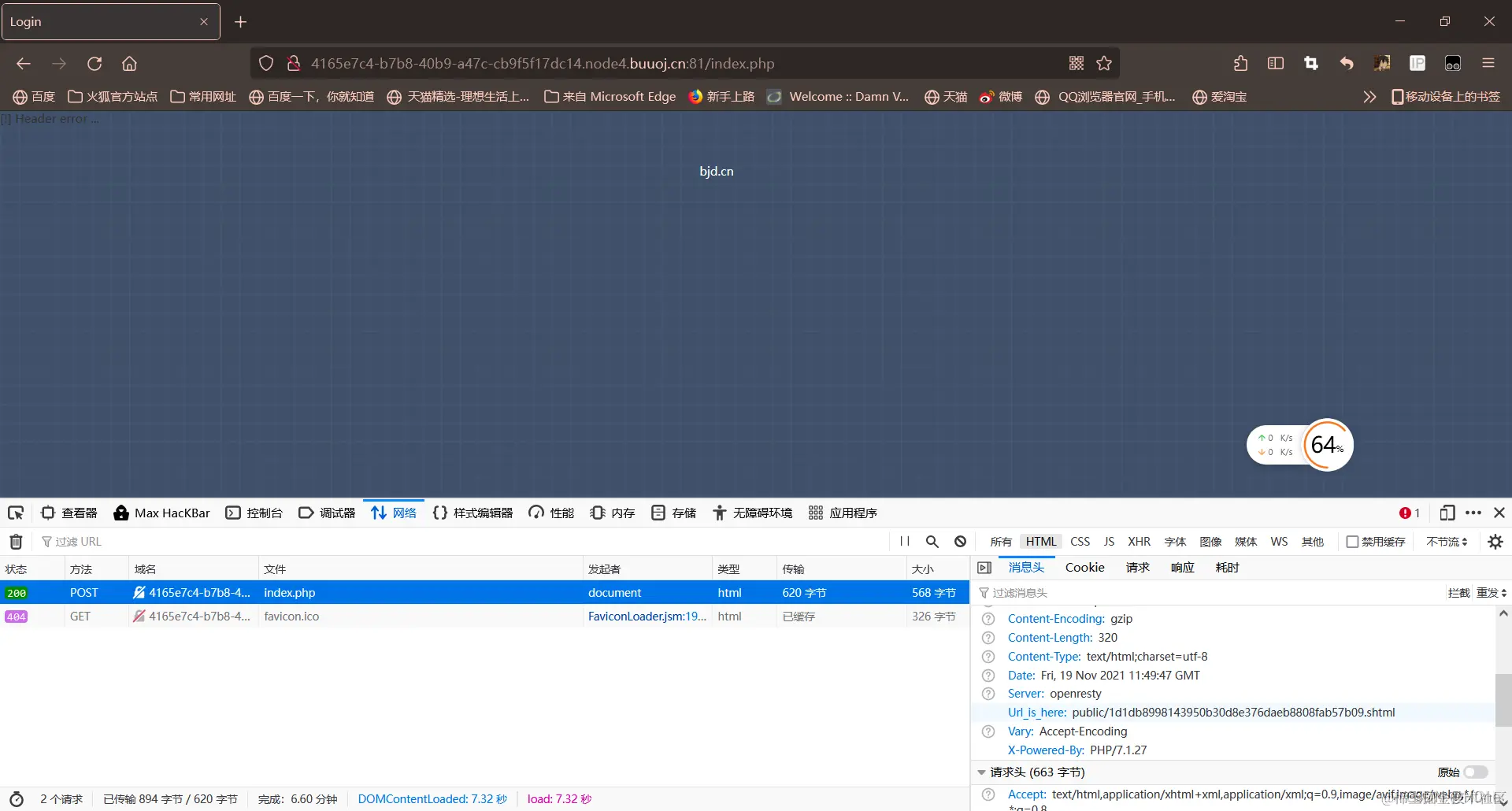Select the GET favicon.ico request row
The width and height of the screenshot is (1512, 811).
[484, 617]
